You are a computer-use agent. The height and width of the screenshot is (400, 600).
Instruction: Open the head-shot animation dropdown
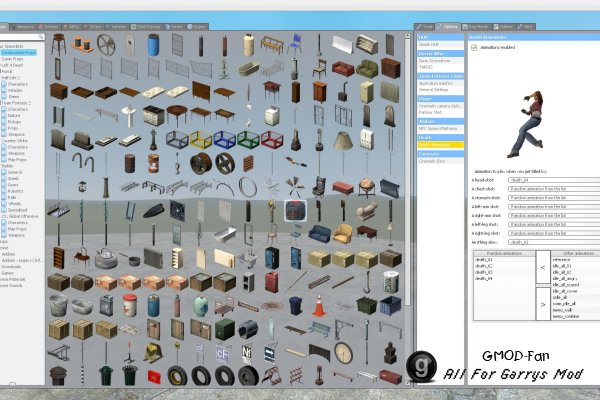click(554, 180)
